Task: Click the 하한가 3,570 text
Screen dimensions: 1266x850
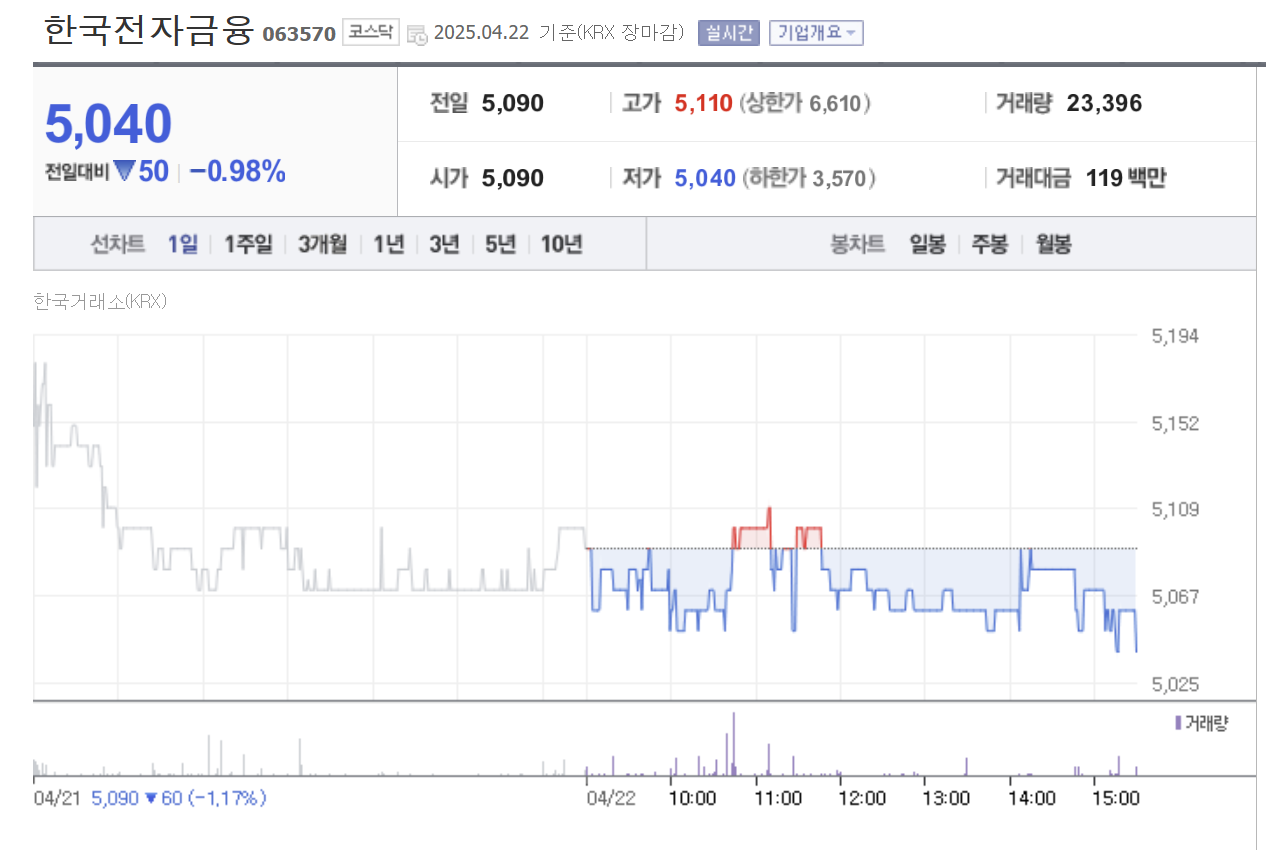Action: (808, 179)
